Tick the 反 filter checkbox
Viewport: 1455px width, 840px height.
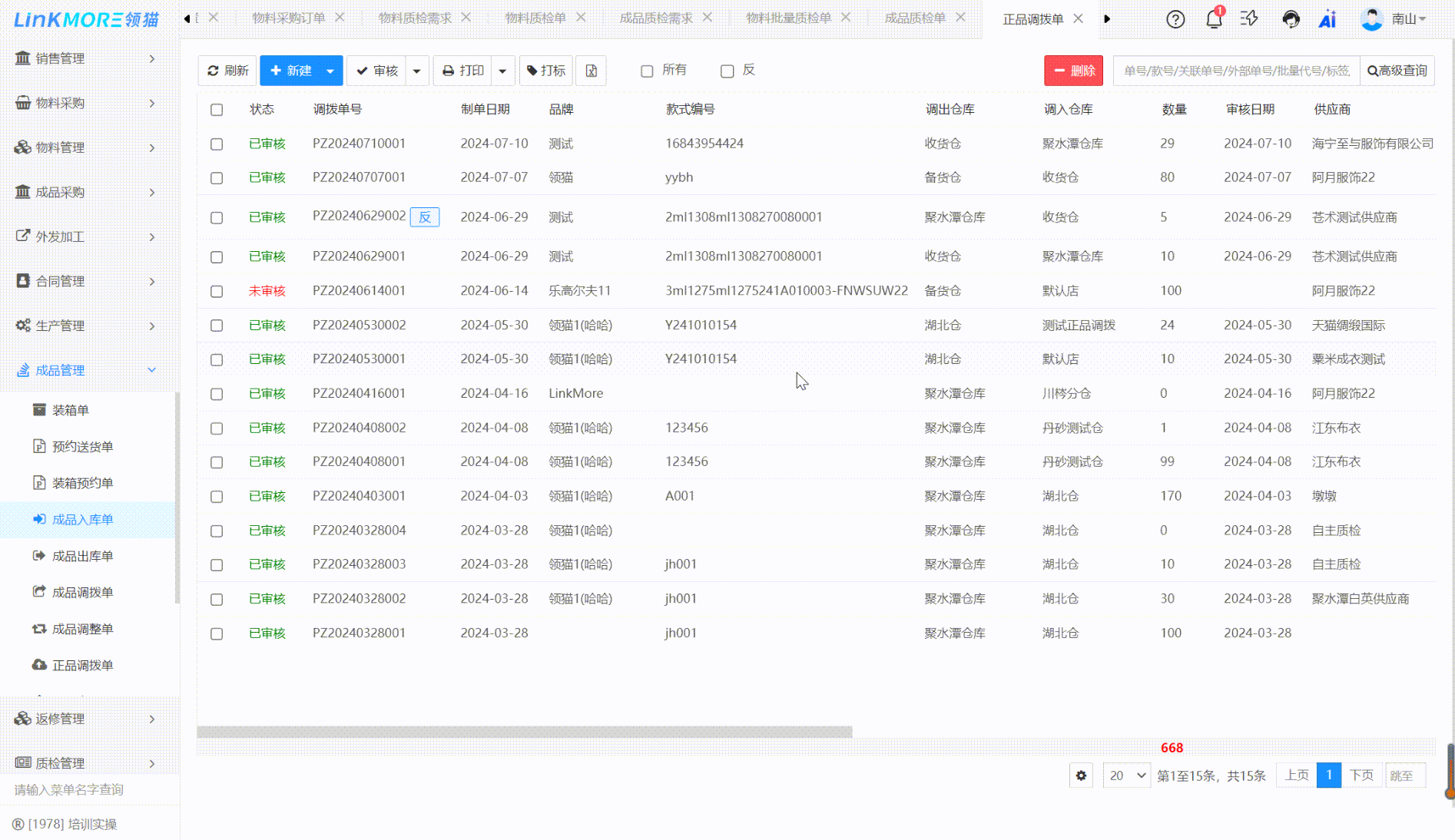[x=727, y=71]
